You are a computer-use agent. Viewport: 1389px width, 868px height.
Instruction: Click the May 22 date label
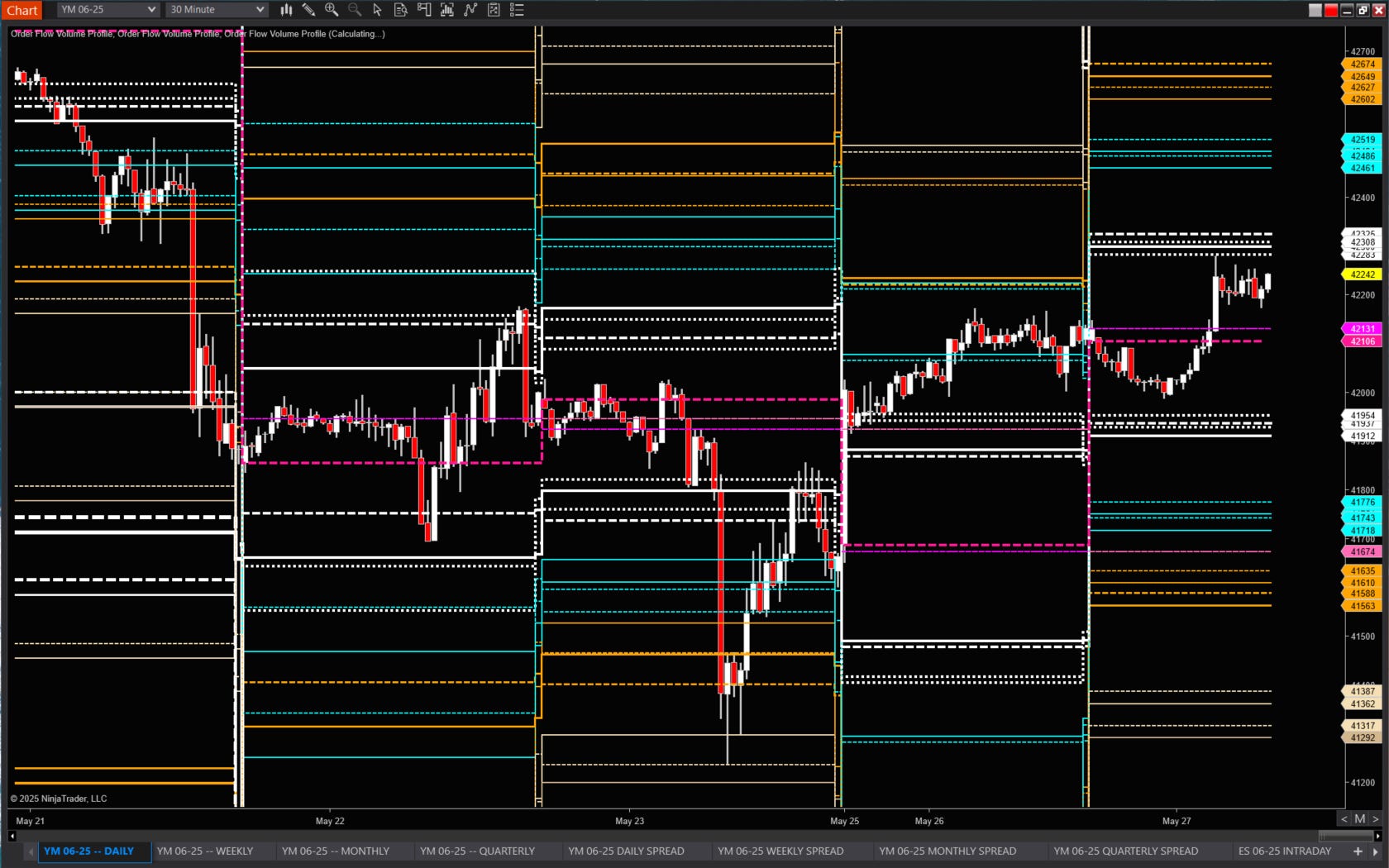click(330, 821)
